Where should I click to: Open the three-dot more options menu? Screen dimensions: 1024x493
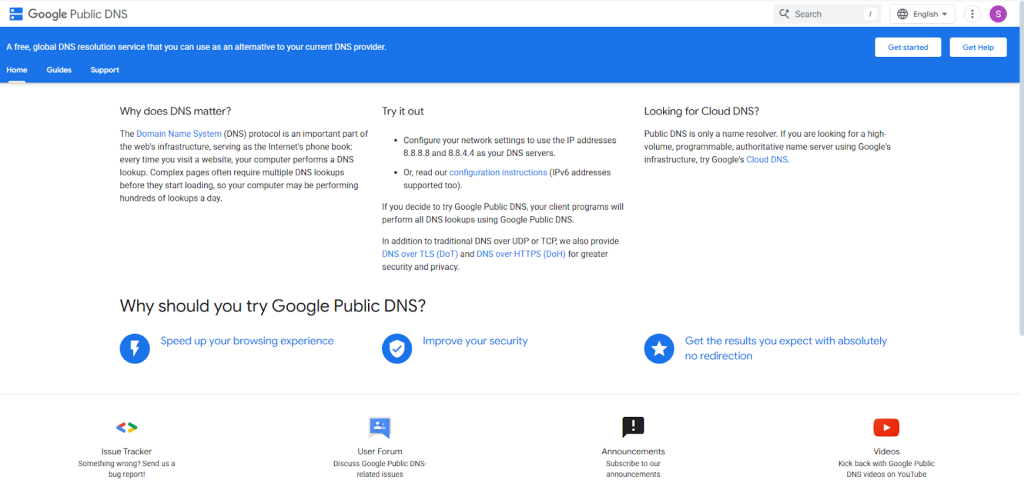972,14
